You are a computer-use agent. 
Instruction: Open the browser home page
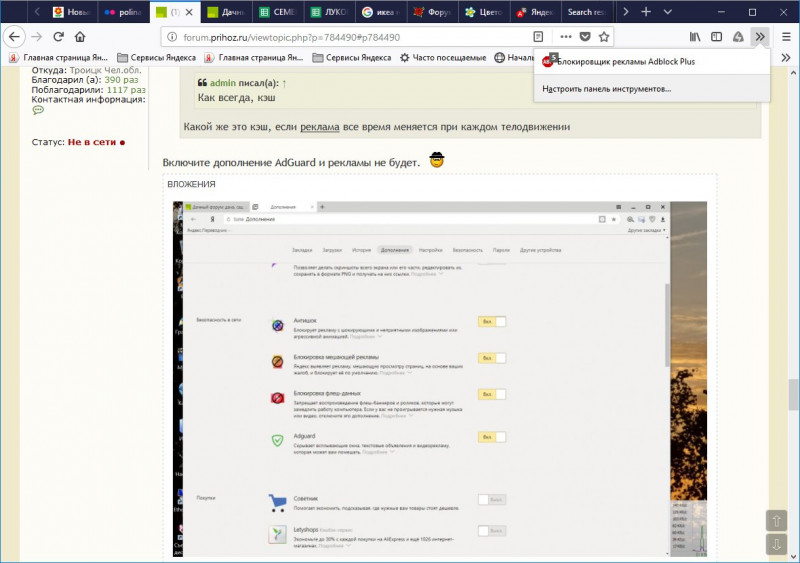(80, 37)
